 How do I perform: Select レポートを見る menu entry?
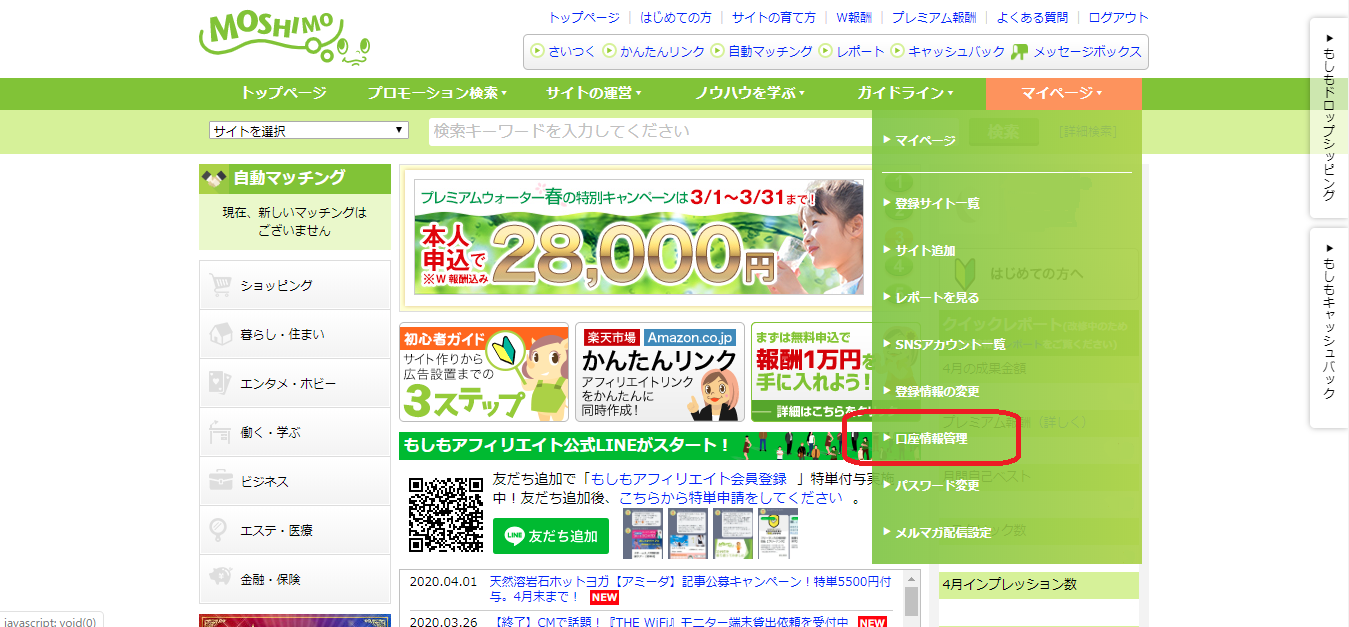click(937, 297)
